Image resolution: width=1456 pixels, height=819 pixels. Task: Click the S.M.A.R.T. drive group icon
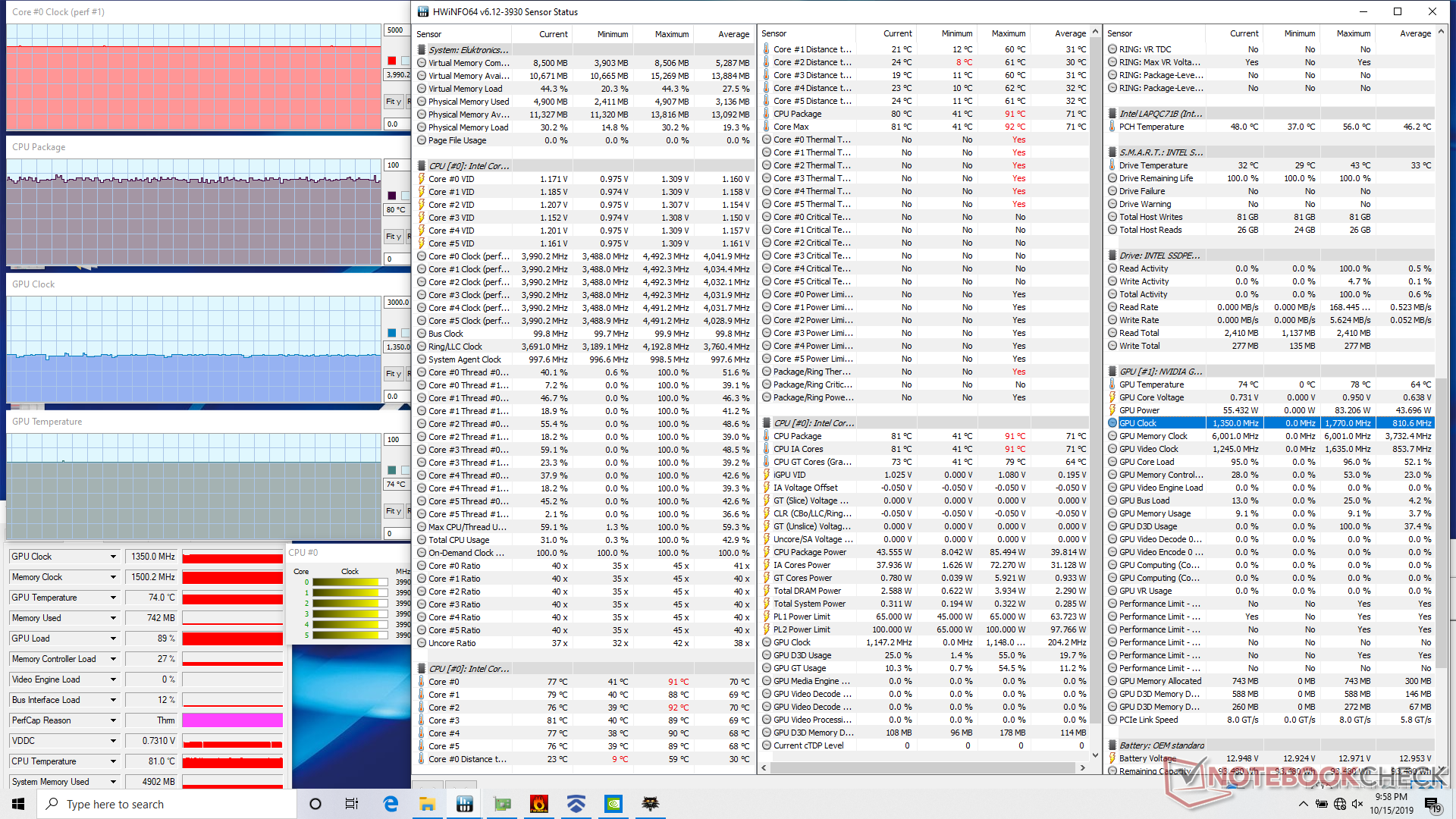(1112, 152)
